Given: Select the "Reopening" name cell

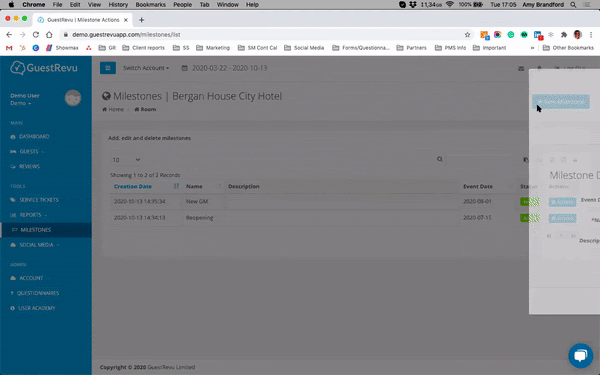Looking at the screenshot, I should pos(199,218).
